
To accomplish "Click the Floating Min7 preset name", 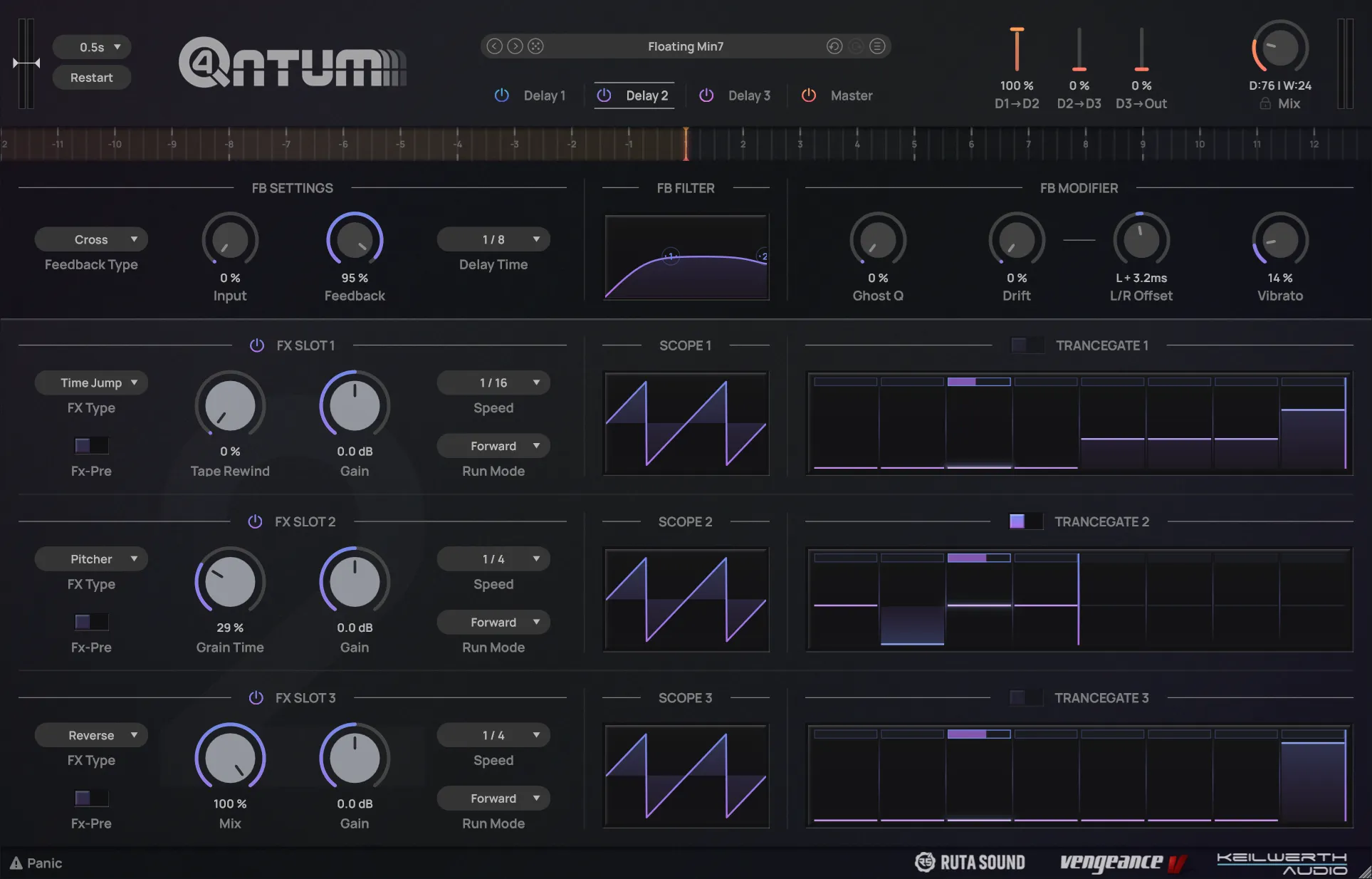I will tap(686, 46).
